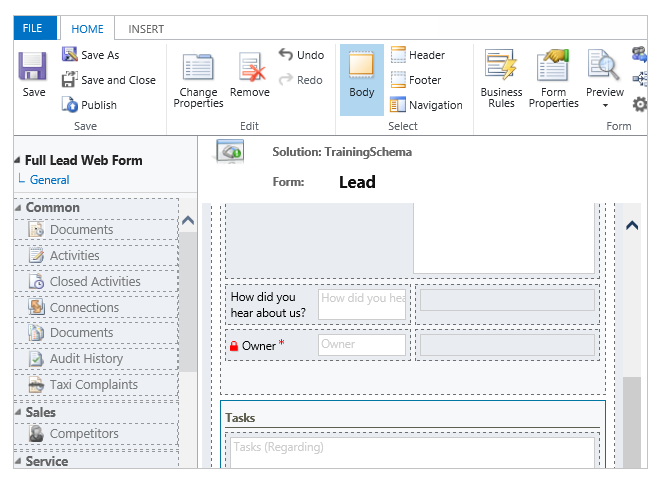Click the Owner field label
659x480 pixels.
click(259, 345)
